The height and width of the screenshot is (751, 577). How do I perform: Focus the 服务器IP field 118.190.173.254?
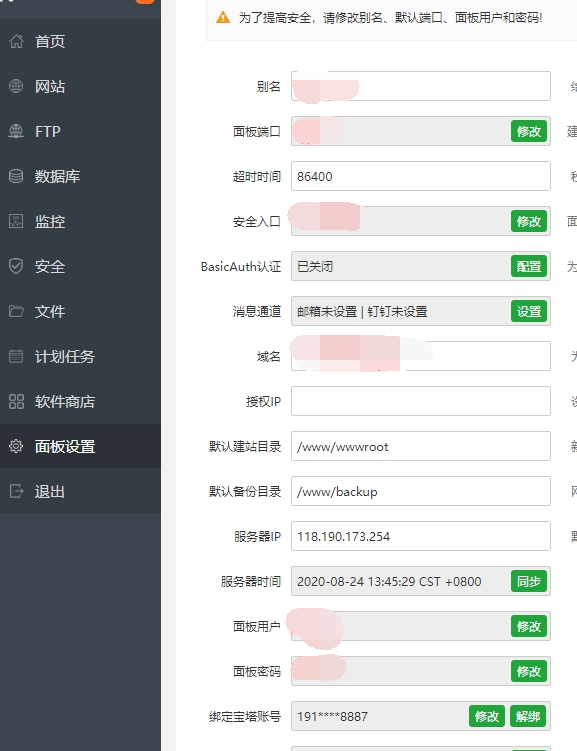[421, 536]
